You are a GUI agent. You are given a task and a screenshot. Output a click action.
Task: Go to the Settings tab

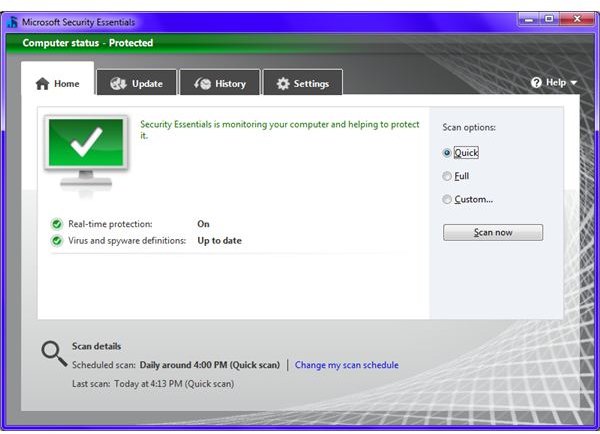303,83
